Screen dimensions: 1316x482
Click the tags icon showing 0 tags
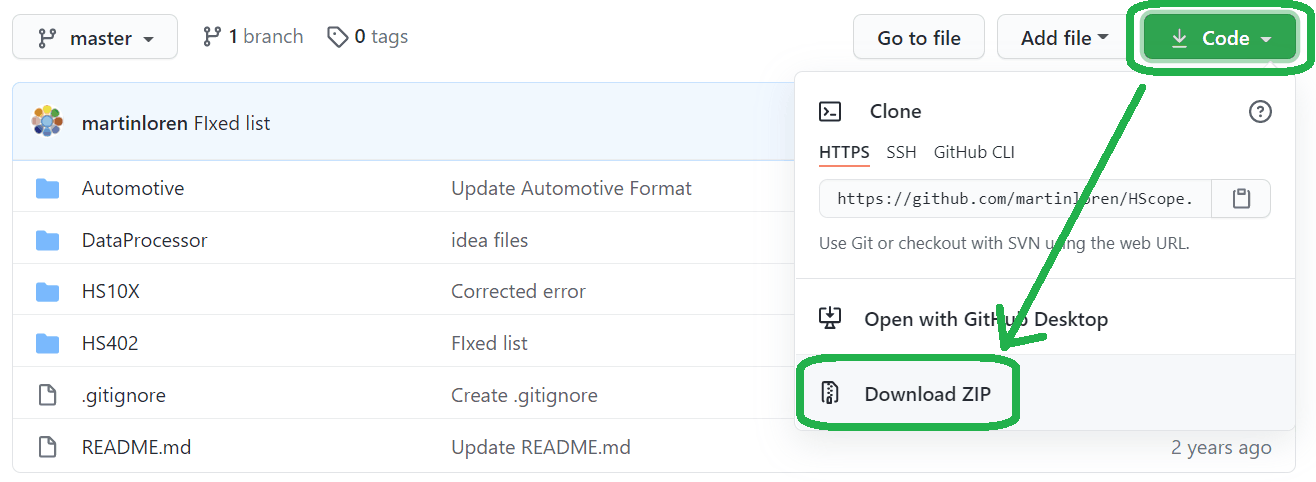point(338,37)
